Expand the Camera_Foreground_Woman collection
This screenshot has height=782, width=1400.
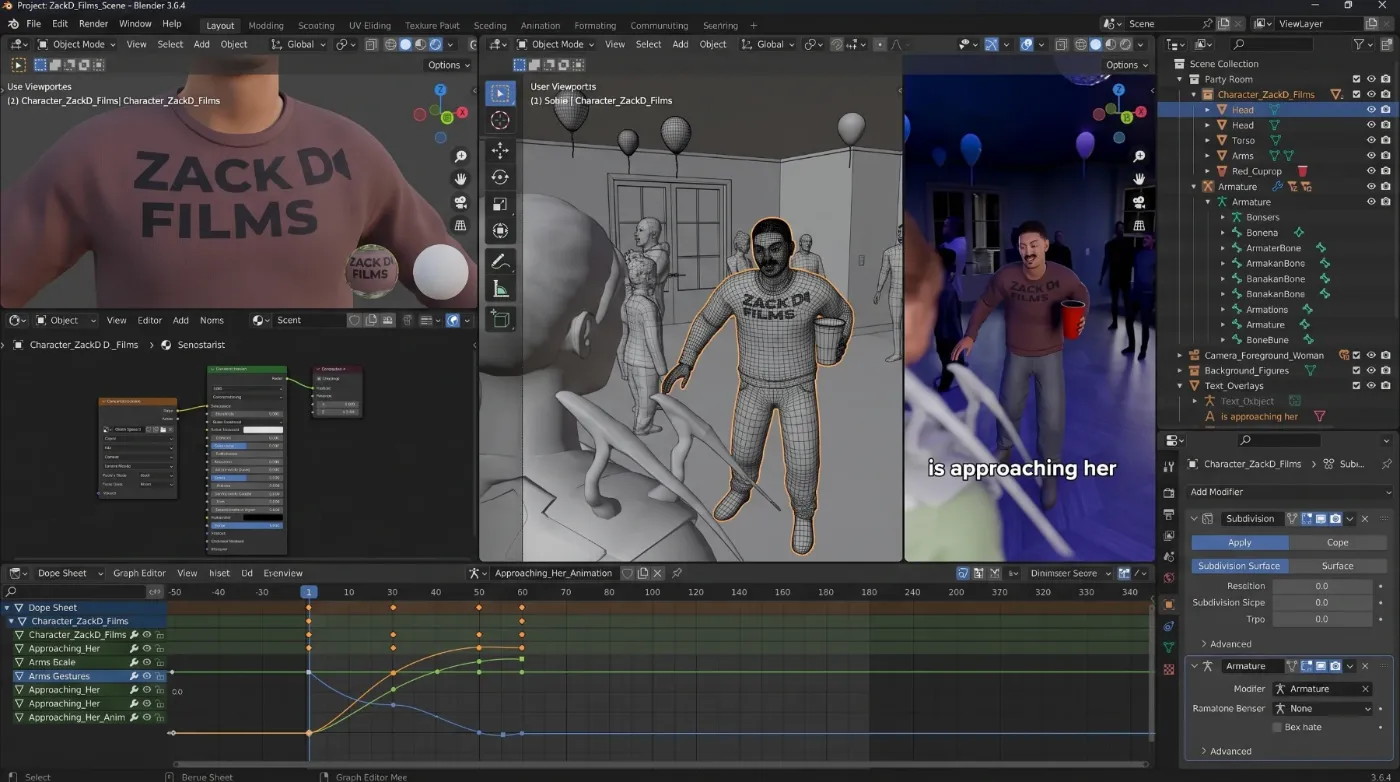[1180, 355]
